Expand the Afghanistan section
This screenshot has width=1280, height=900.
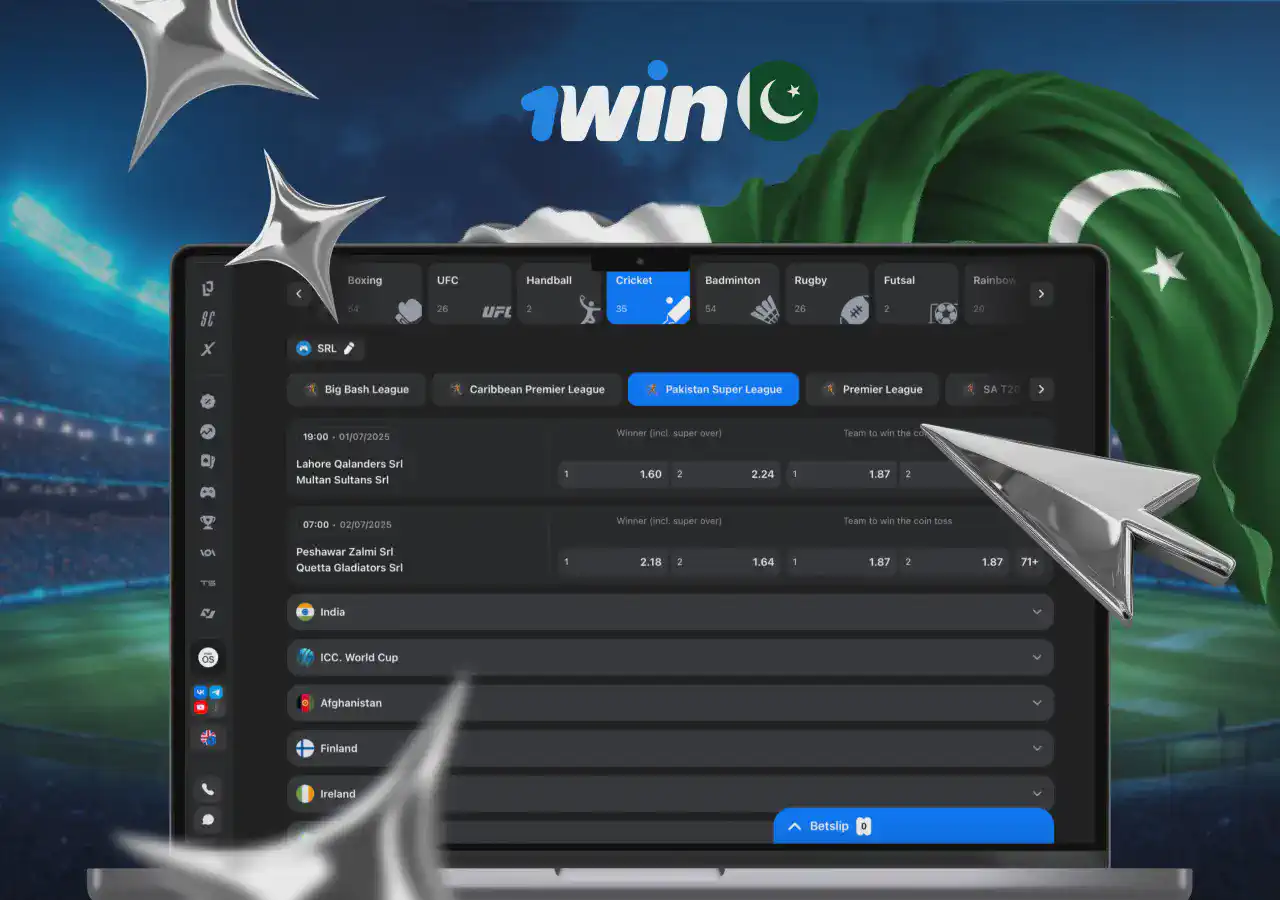pos(670,703)
